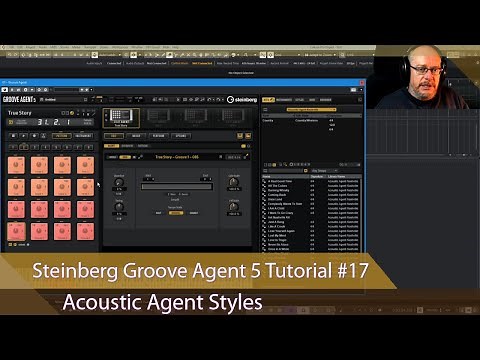The height and width of the screenshot is (360, 480).
Task: Select the 'Country' filter entry
Action: pyautogui.click(x=268, y=120)
